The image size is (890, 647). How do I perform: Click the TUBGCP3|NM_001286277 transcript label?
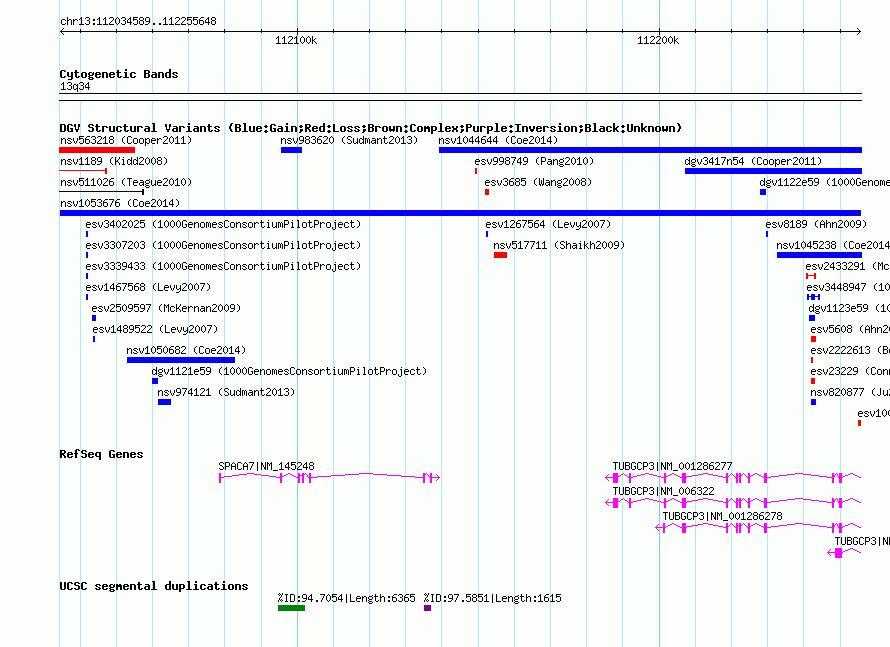click(672, 466)
